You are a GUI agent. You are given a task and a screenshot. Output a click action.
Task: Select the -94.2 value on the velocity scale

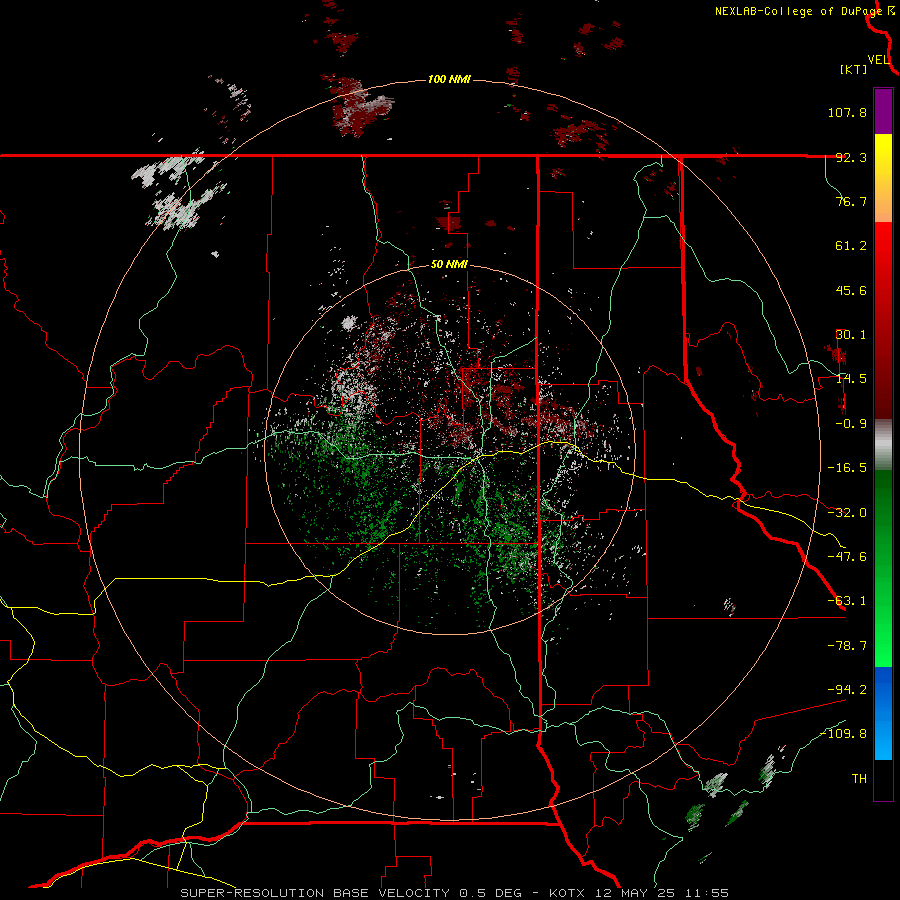click(847, 689)
